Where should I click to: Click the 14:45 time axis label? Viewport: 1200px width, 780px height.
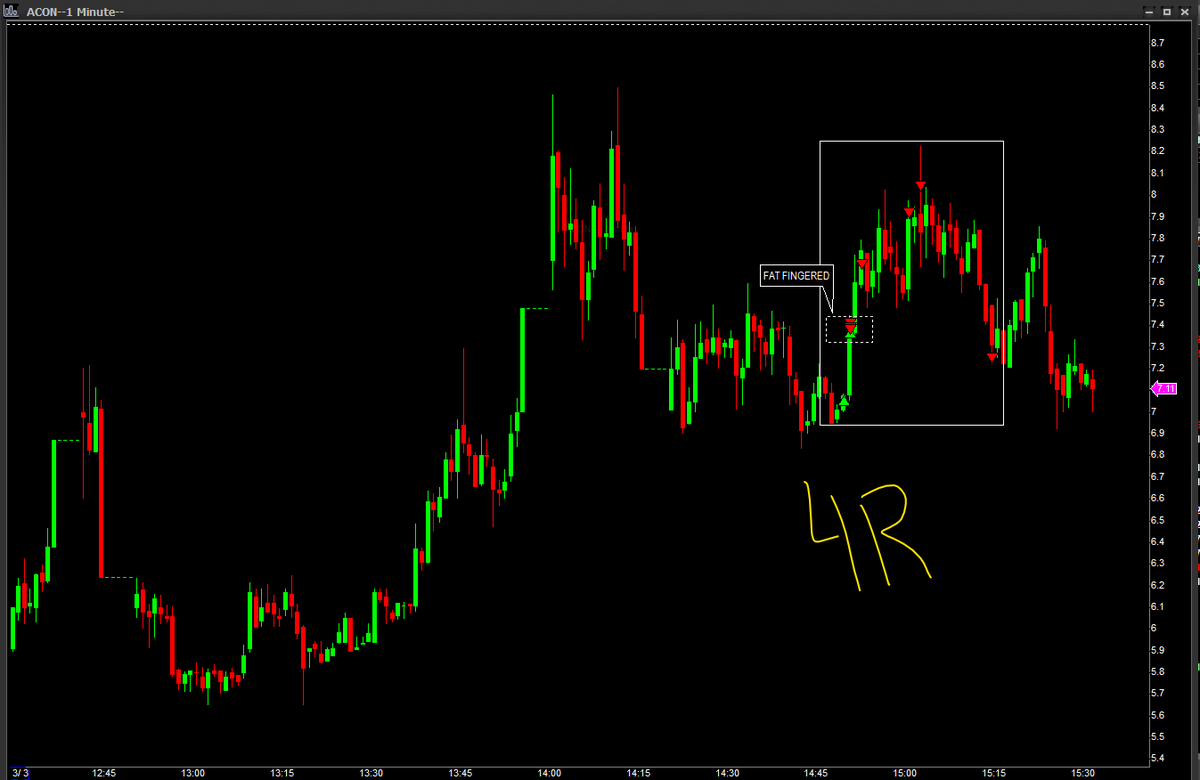click(x=816, y=773)
